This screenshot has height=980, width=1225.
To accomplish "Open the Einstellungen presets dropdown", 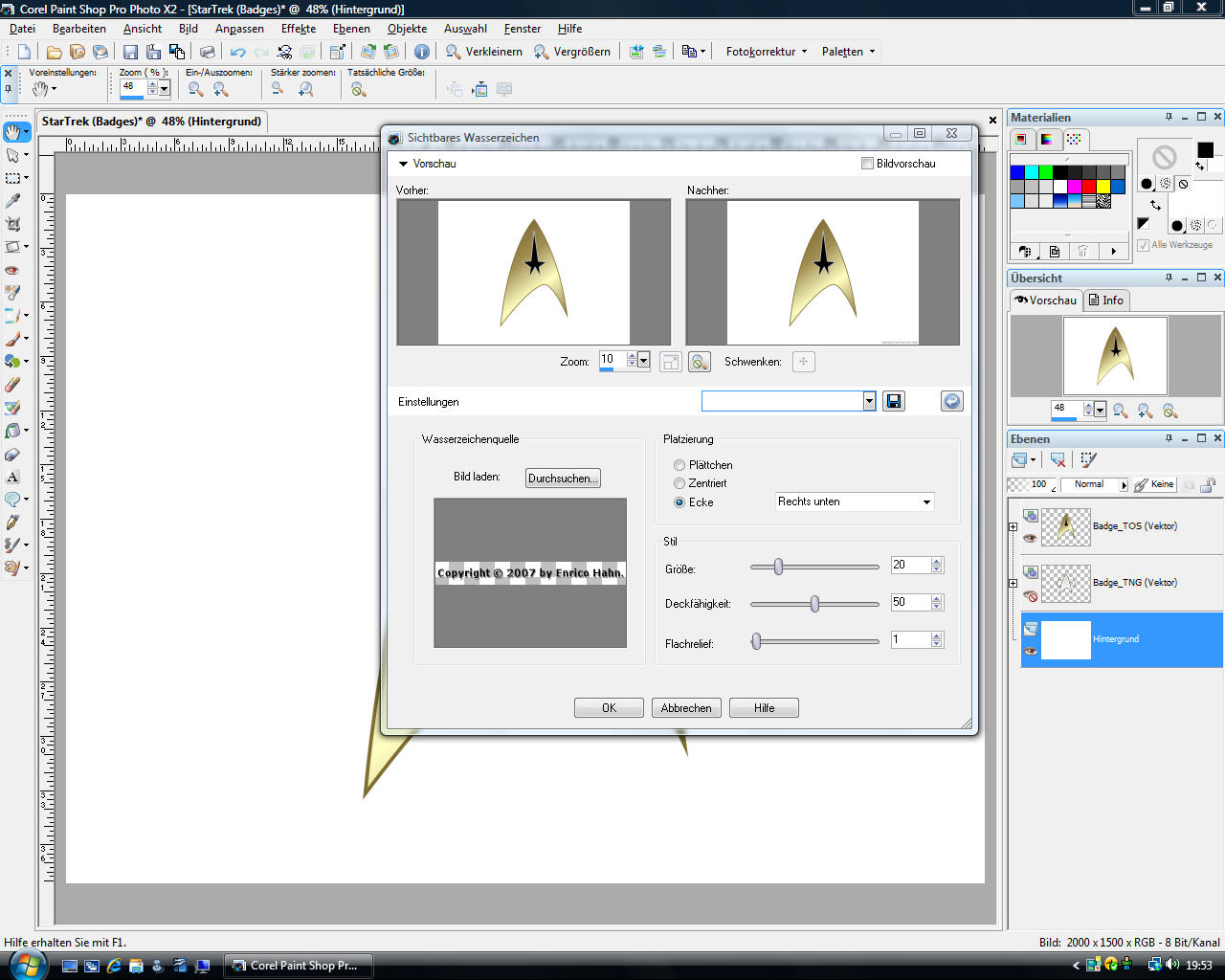I will (869, 401).
